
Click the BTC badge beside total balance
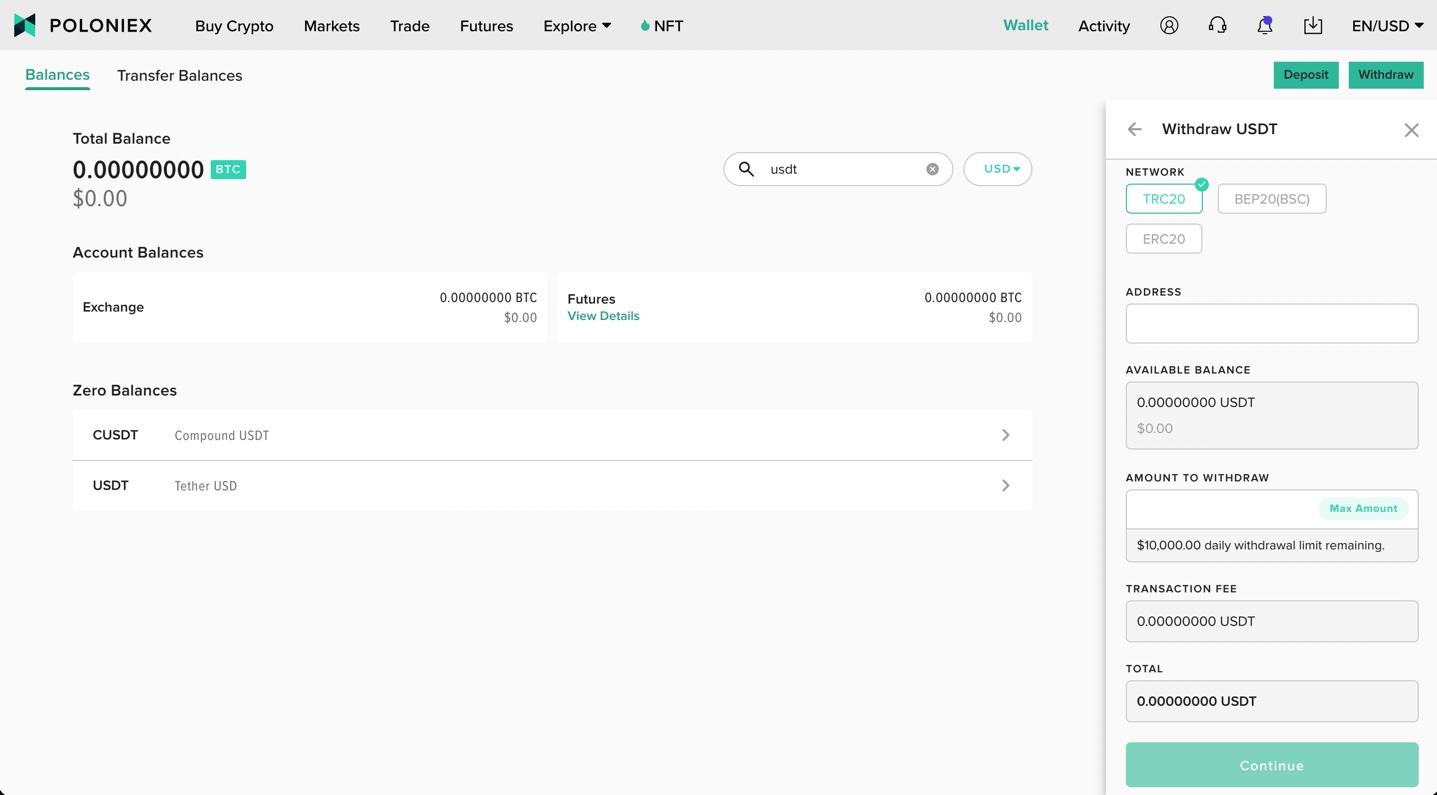[x=228, y=170]
